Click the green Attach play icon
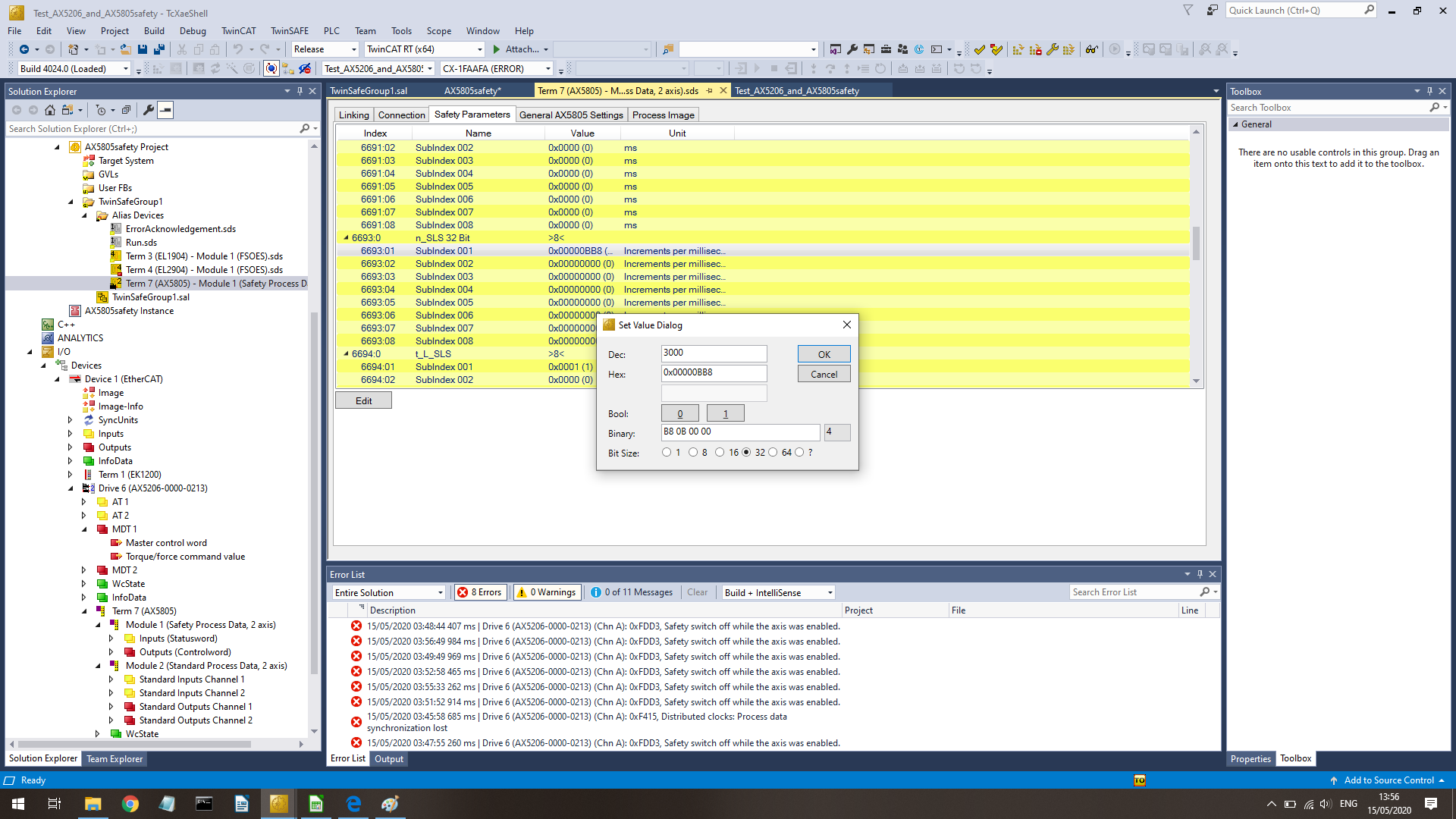The width and height of the screenshot is (1456, 819). coord(497,49)
